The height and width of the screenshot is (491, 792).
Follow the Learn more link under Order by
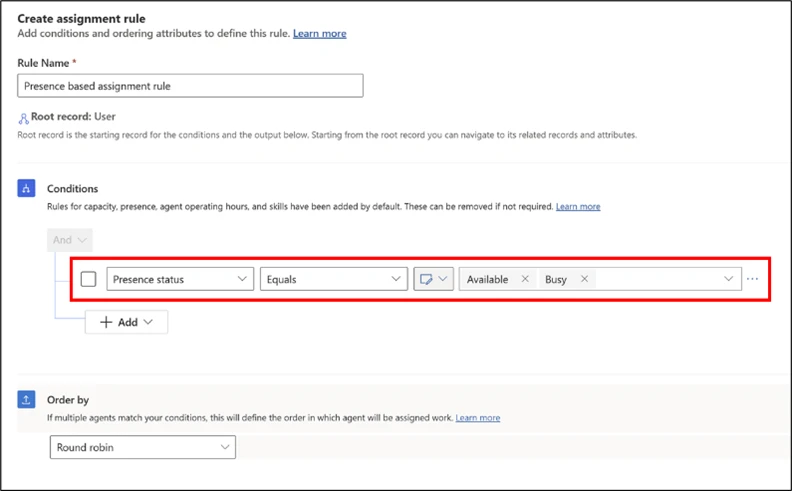478,417
